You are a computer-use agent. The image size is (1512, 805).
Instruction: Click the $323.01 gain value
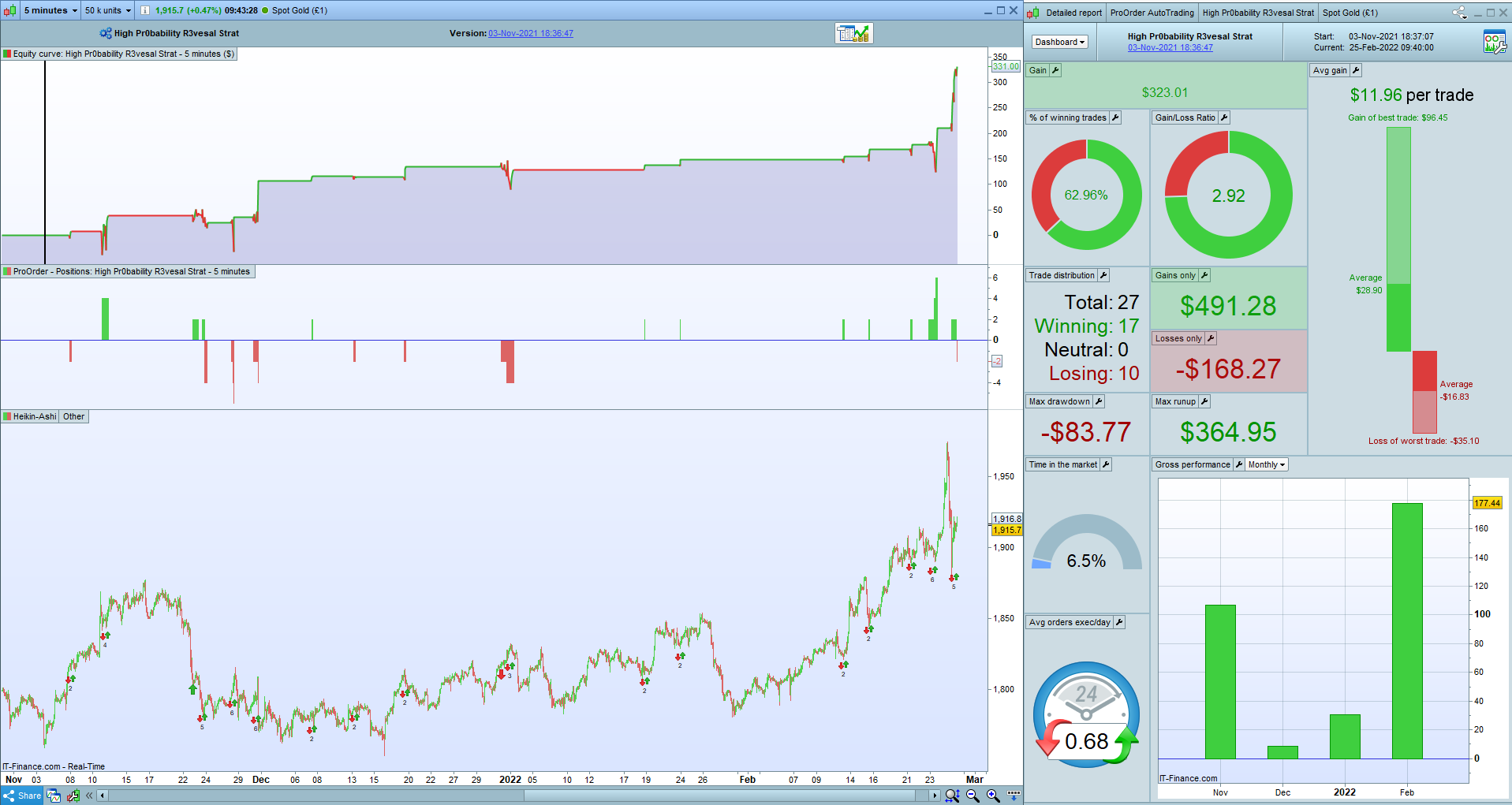(x=1165, y=92)
